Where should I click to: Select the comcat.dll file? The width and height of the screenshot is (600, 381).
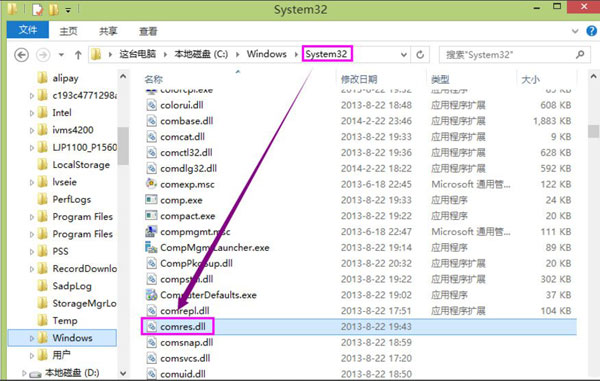tap(182, 137)
